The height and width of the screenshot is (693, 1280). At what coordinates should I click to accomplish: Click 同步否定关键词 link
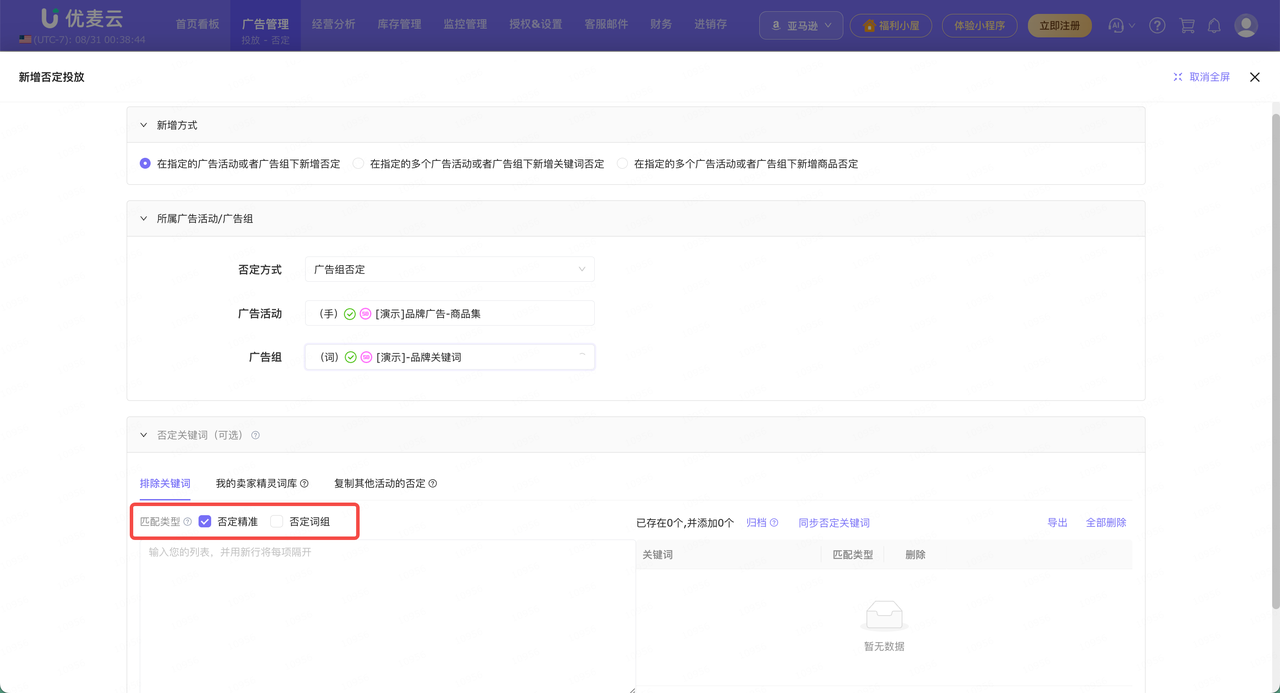click(834, 522)
